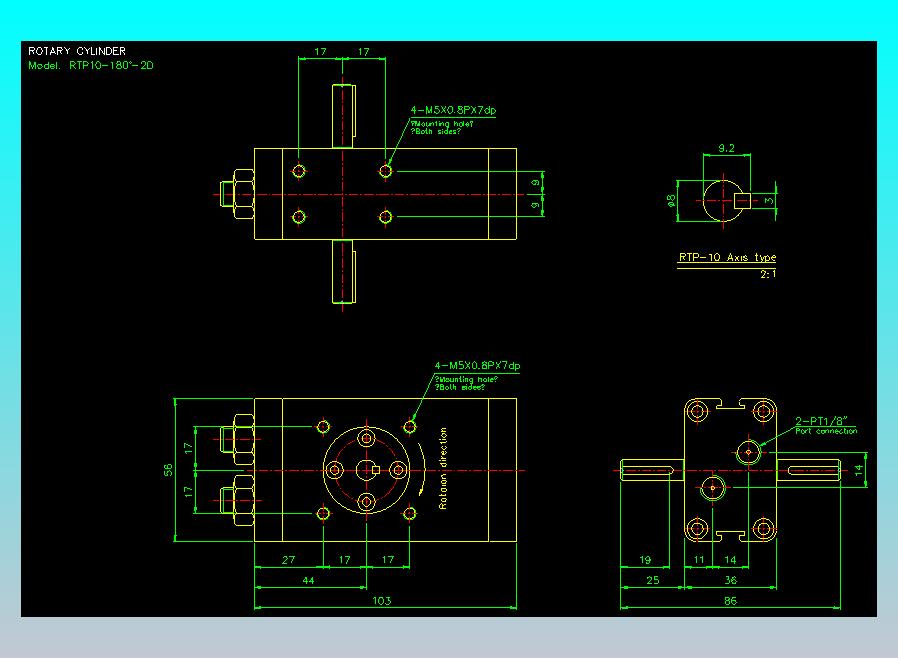Select the 4-M5X0.8PX7dp note in top view
The image size is (898, 658).
point(453,110)
